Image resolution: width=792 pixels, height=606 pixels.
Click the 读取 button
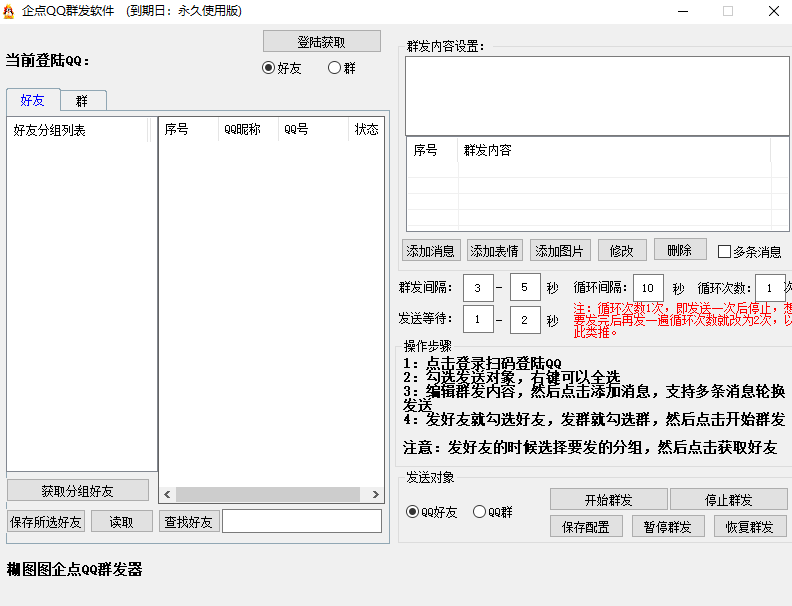pyautogui.click(x=122, y=522)
